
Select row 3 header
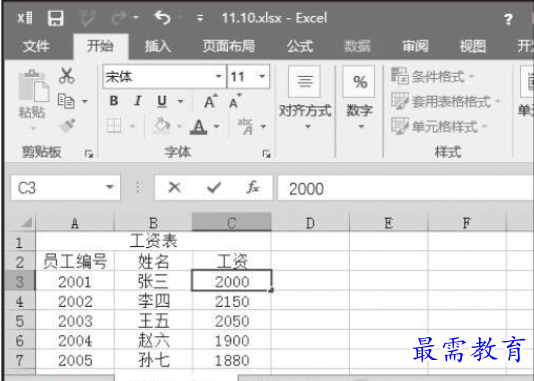coord(20,281)
